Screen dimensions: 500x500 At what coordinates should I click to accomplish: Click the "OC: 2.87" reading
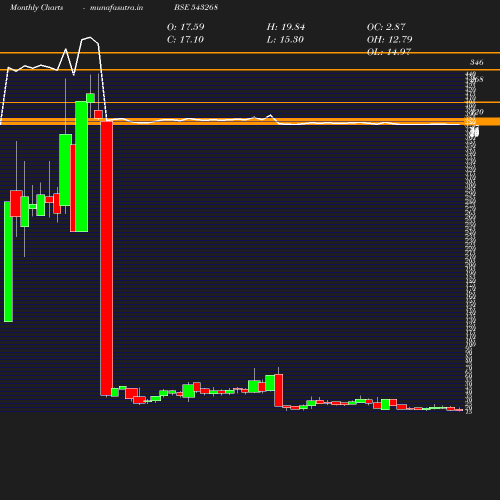coord(386,27)
